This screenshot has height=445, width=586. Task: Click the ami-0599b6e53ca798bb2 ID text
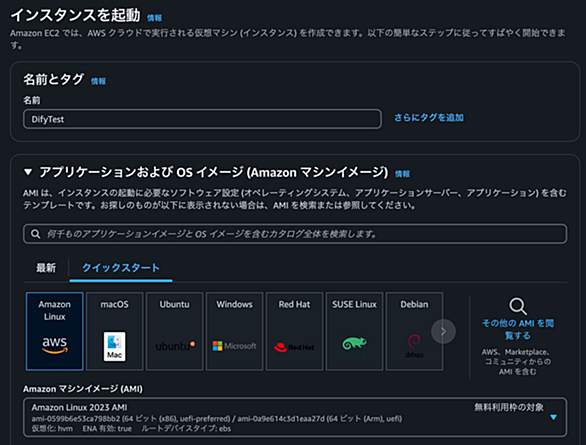[76, 418]
